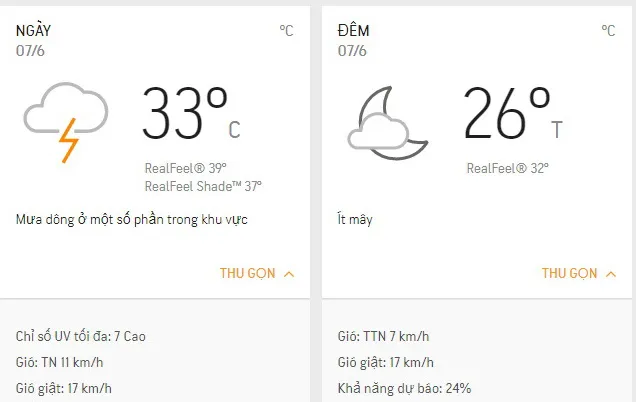Click the day card °C unit label
636x402 pixels.
click(x=286, y=31)
